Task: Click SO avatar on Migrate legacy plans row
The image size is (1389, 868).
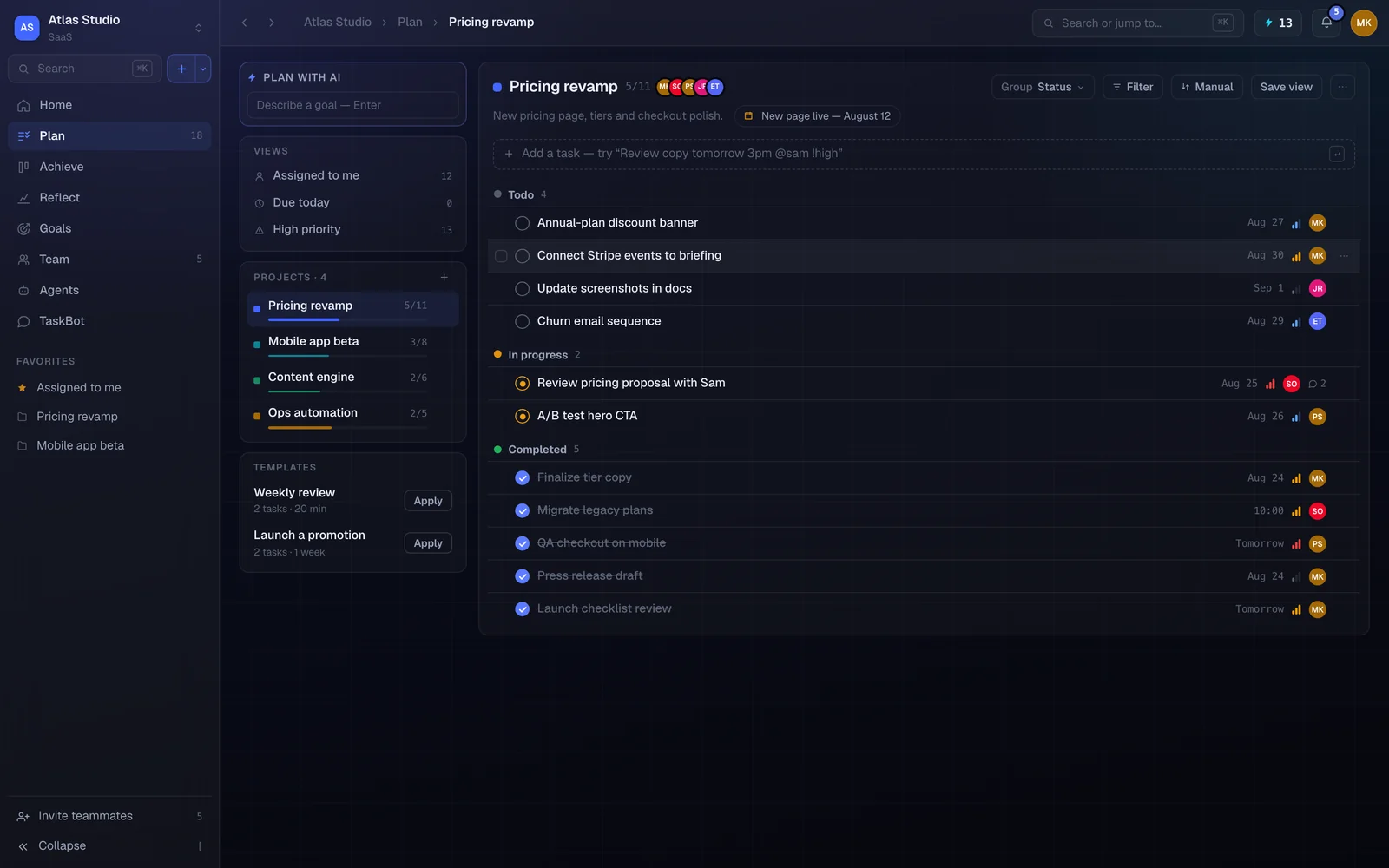Action: pyautogui.click(x=1317, y=511)
